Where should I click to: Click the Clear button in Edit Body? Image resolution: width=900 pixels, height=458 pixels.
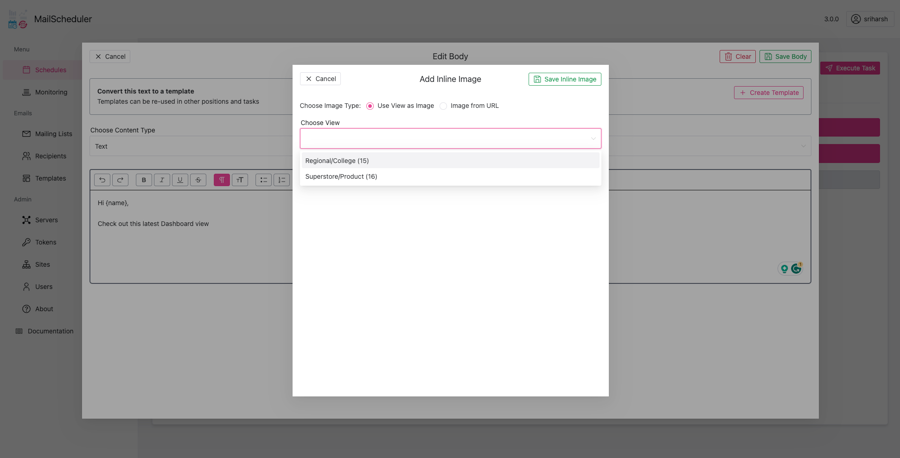click(x=738, y=56)
